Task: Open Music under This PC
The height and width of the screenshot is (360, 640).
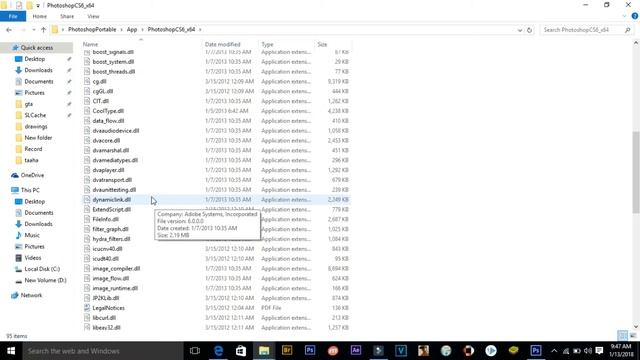Action: click(32, 235)
